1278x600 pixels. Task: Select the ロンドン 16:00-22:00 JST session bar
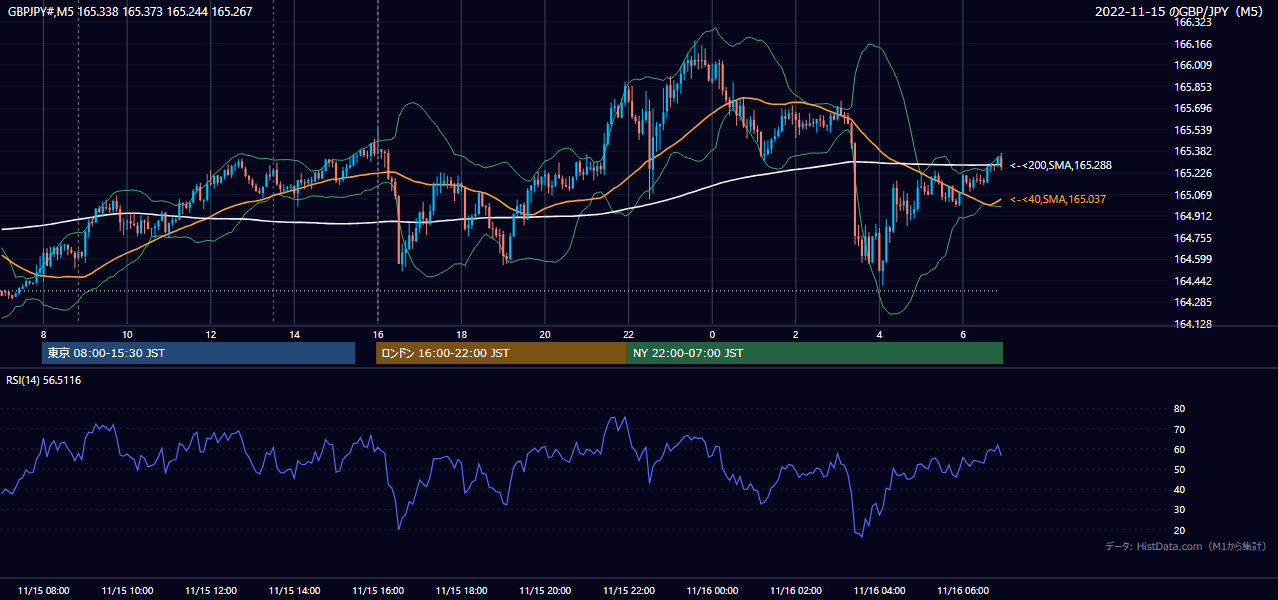501,353
